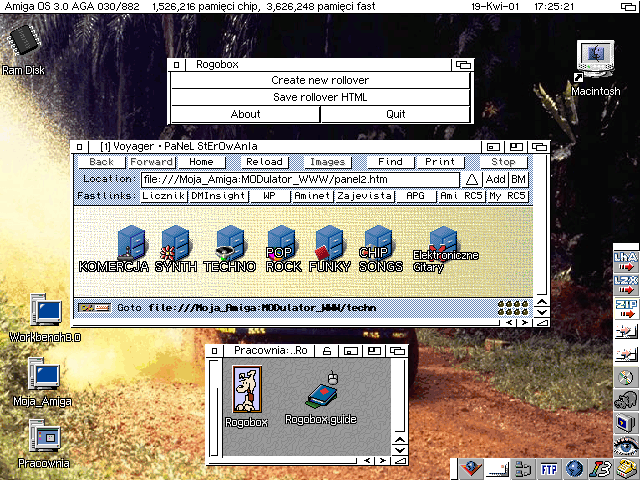Go to the Home page
The width and height of the screenshot is (640, 480).
201,162
